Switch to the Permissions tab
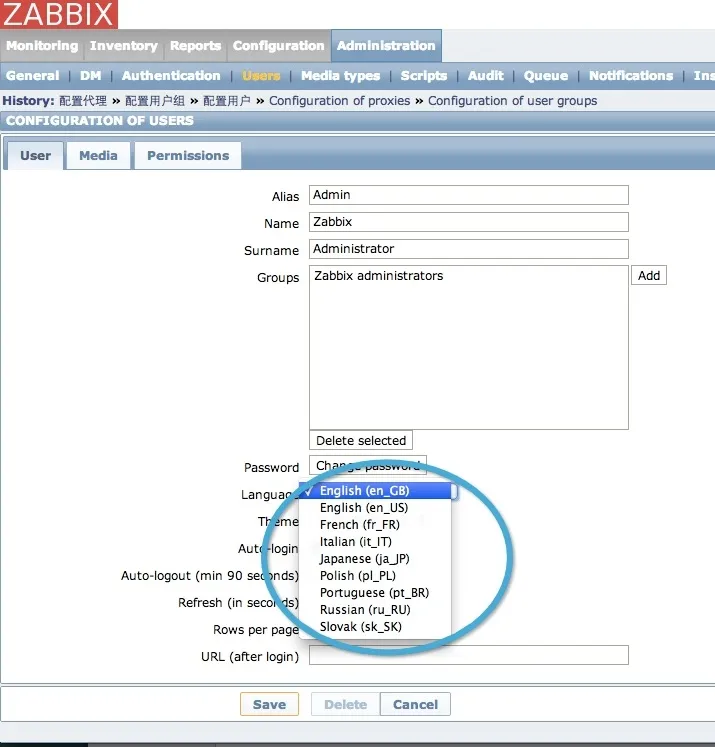This screenshot has width=715, height=747. click(188, 156)
